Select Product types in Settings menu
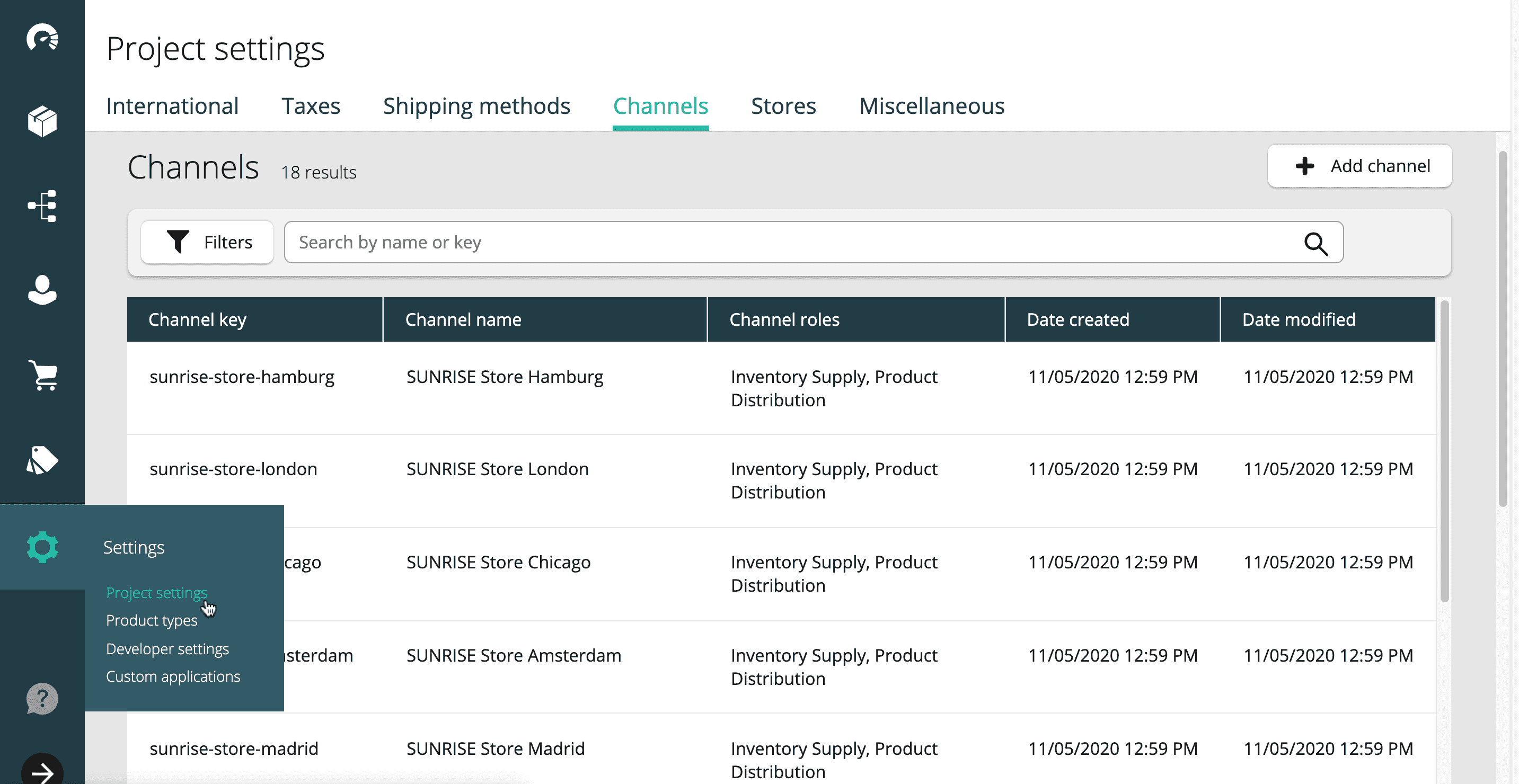This screenshot has width=1519, height=784. click(x=152, y=620)
